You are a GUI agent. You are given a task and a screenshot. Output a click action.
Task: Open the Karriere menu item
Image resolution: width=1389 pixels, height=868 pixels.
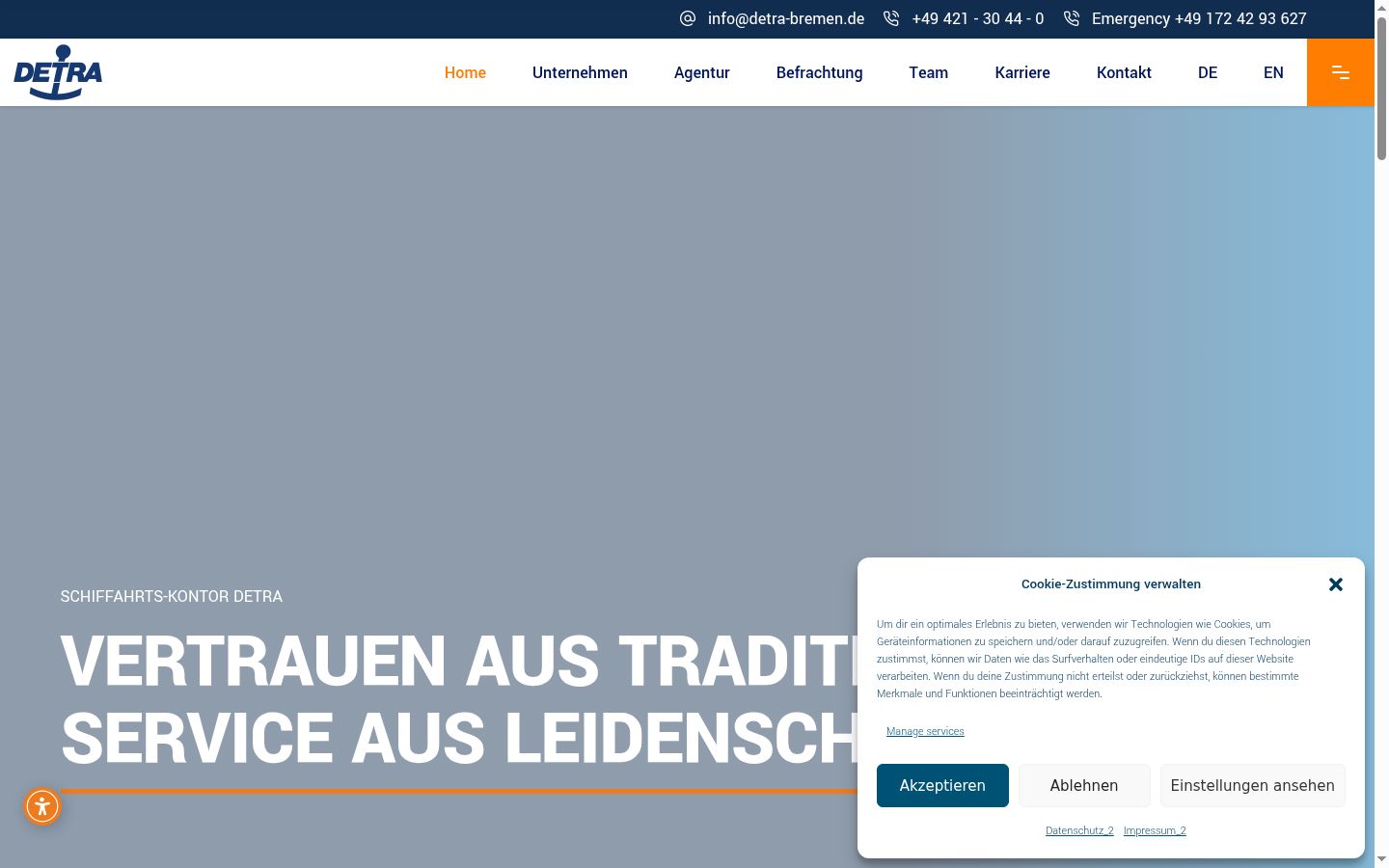(1022, 72)
